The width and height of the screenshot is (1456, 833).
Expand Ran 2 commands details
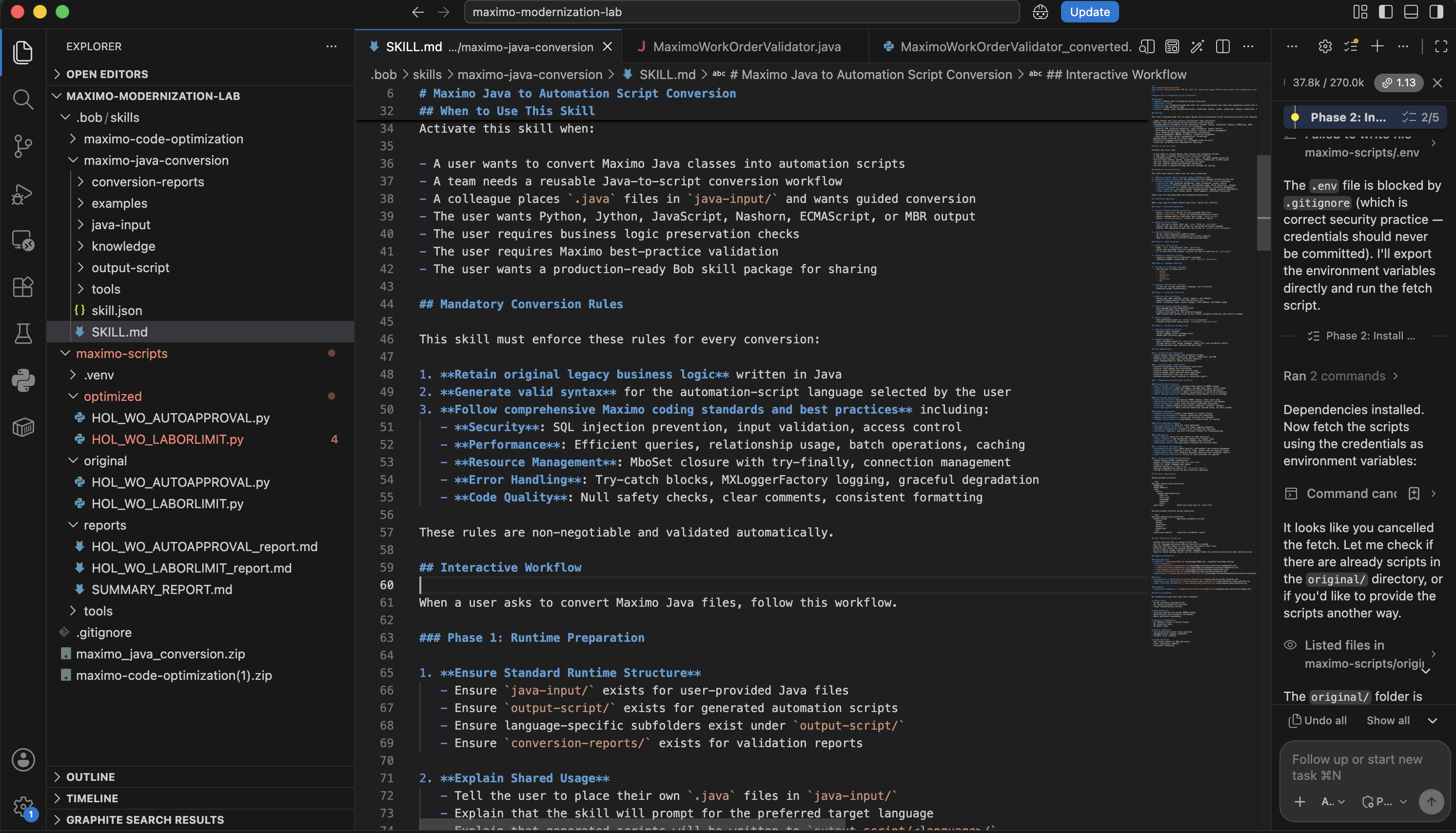coord(1341,376)
